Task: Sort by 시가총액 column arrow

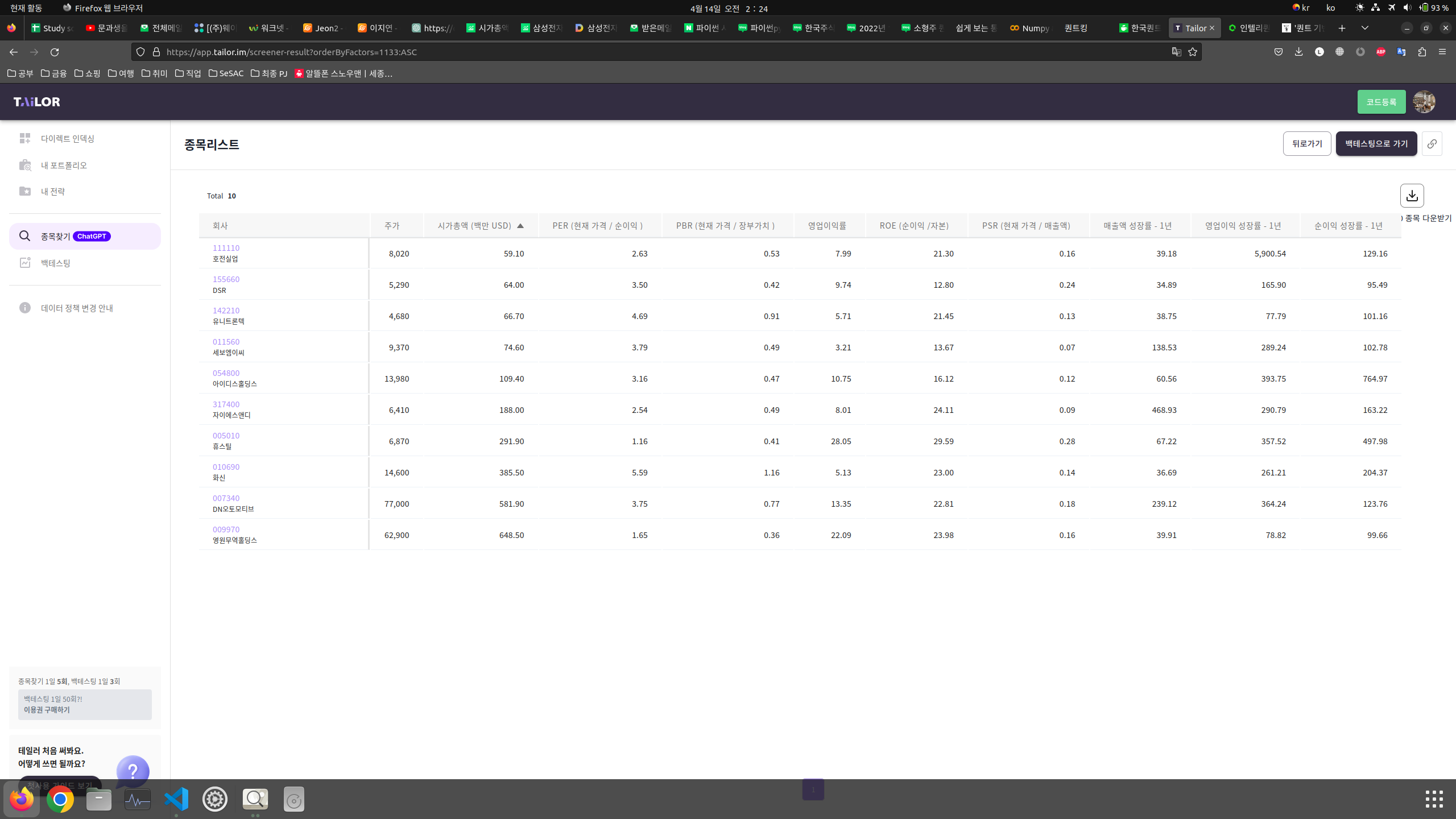Action: click(x=520, y=226)
